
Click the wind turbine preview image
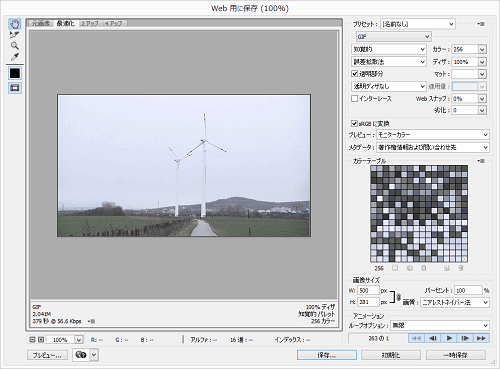[184, 166]
